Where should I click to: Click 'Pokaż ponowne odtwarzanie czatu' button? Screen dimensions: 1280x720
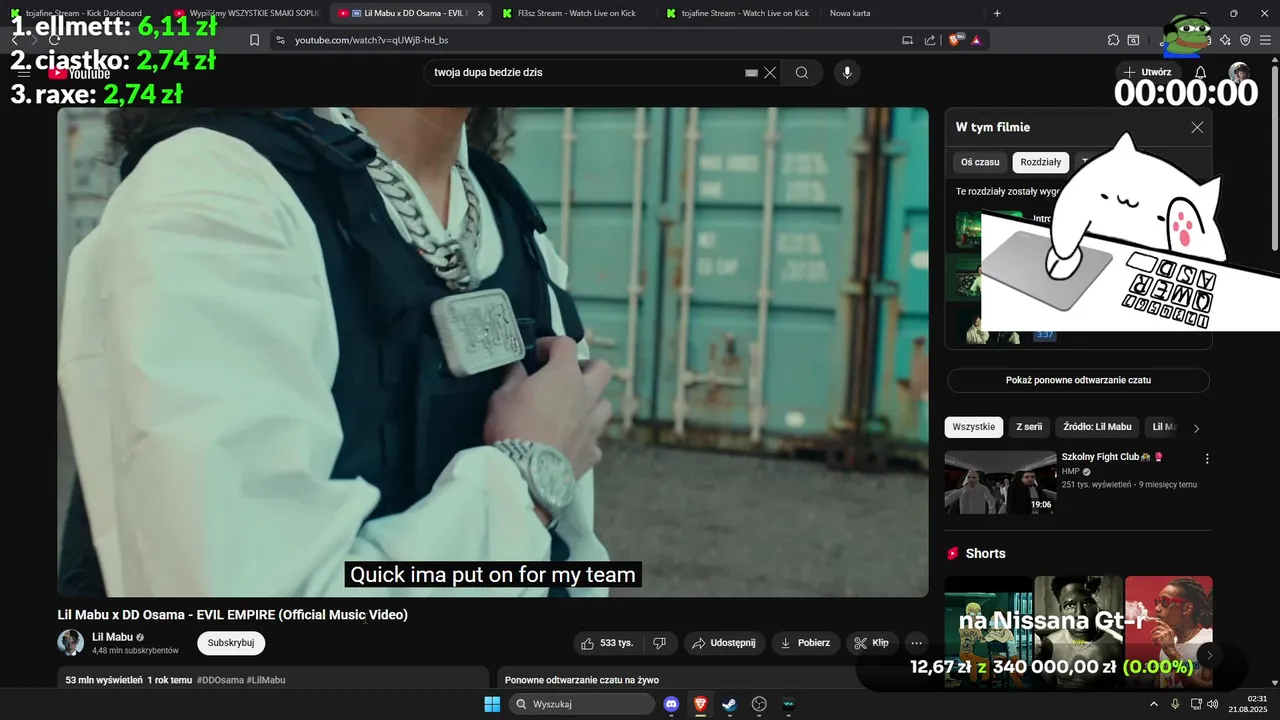[x=1078, y=380]
